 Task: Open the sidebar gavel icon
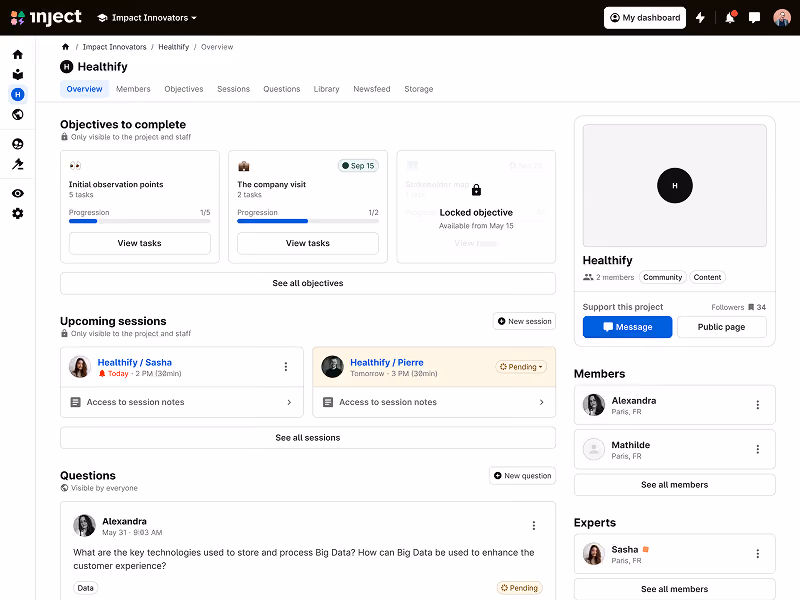18,164
